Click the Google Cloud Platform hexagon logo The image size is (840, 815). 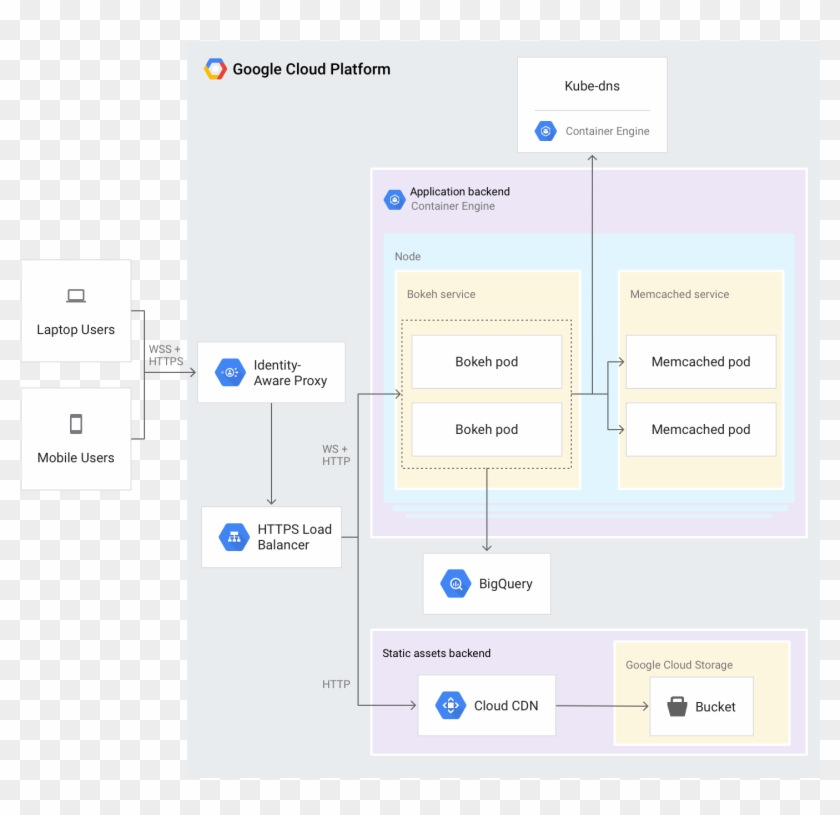point(215,69)
